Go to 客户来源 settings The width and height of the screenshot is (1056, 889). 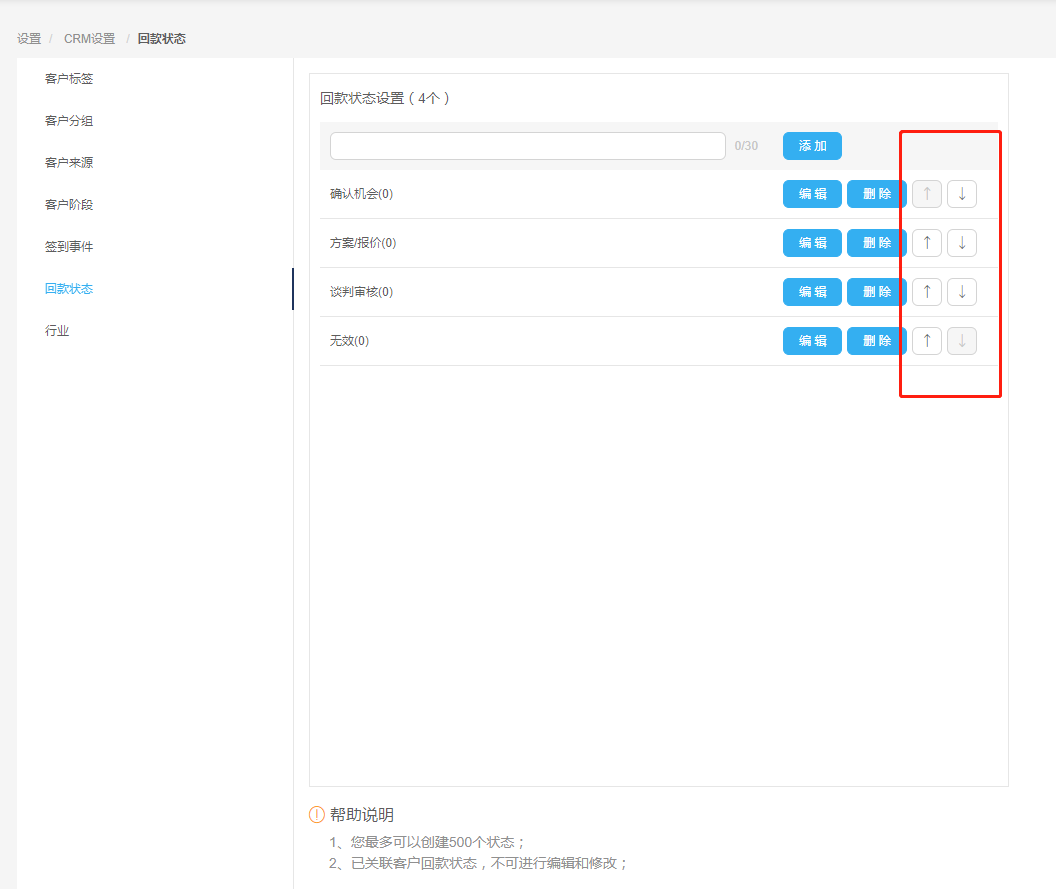click(69, 163)
